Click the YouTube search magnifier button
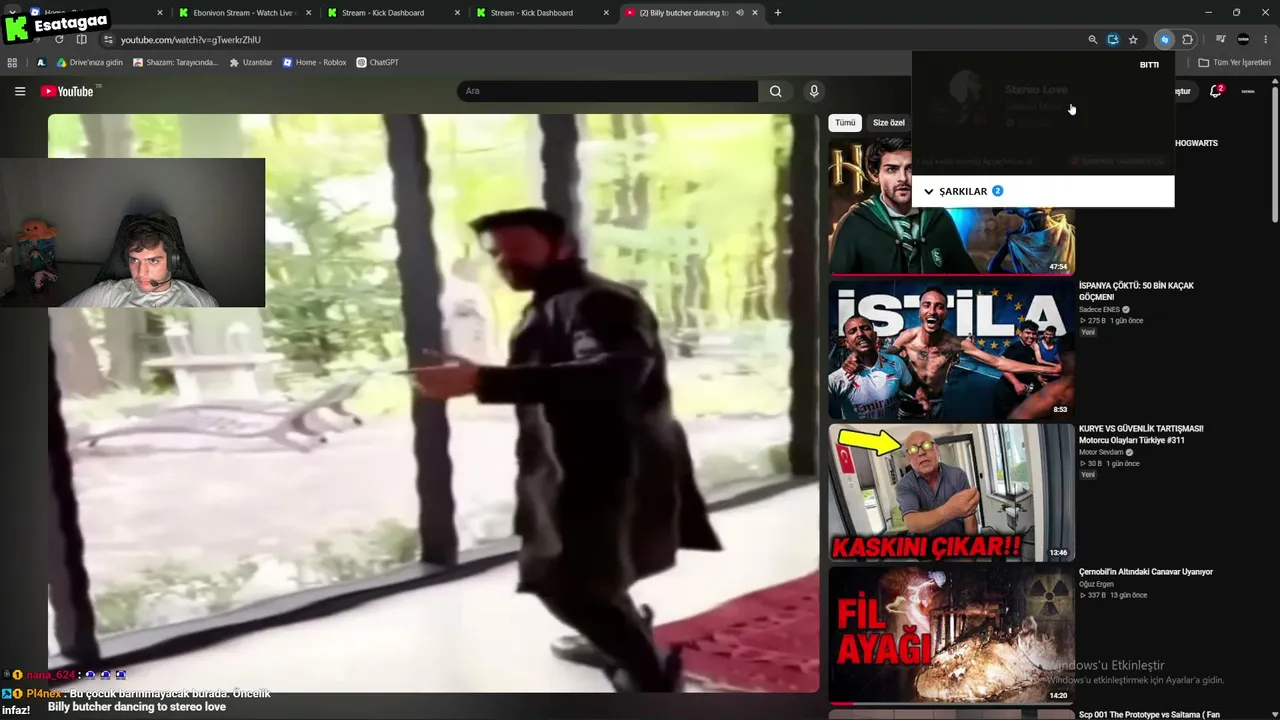1280x720 pixels. (775, 91)
